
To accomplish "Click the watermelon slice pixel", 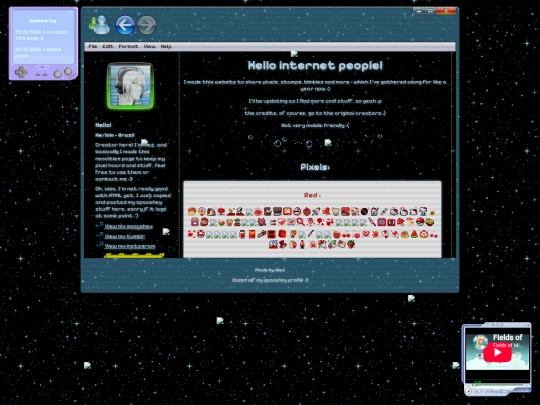I will (x=414, y=234).
